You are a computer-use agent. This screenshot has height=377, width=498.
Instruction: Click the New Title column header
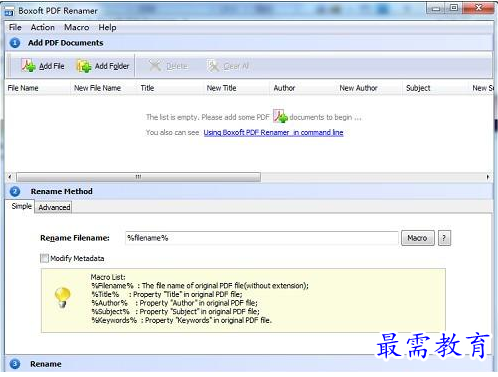click(237, 88)
